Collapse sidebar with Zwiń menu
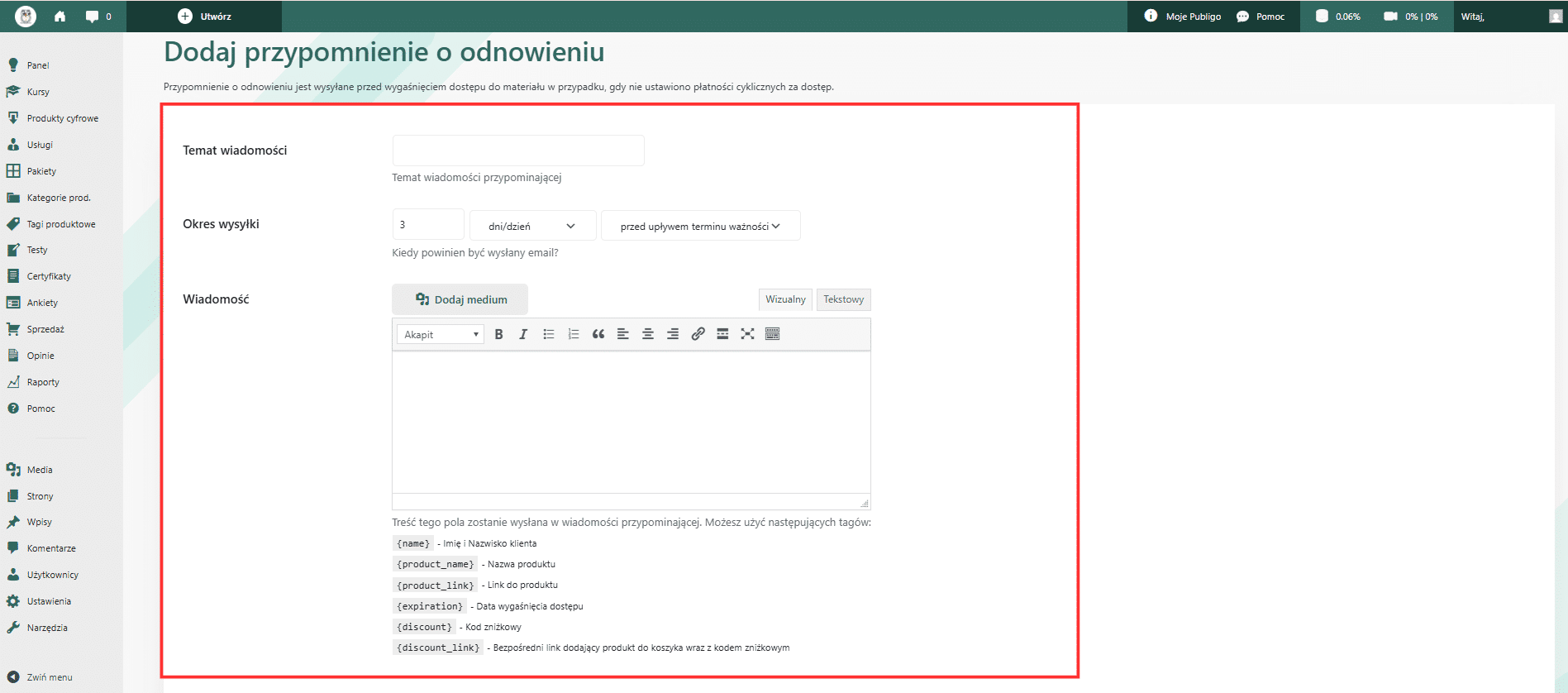 (49, 677)
